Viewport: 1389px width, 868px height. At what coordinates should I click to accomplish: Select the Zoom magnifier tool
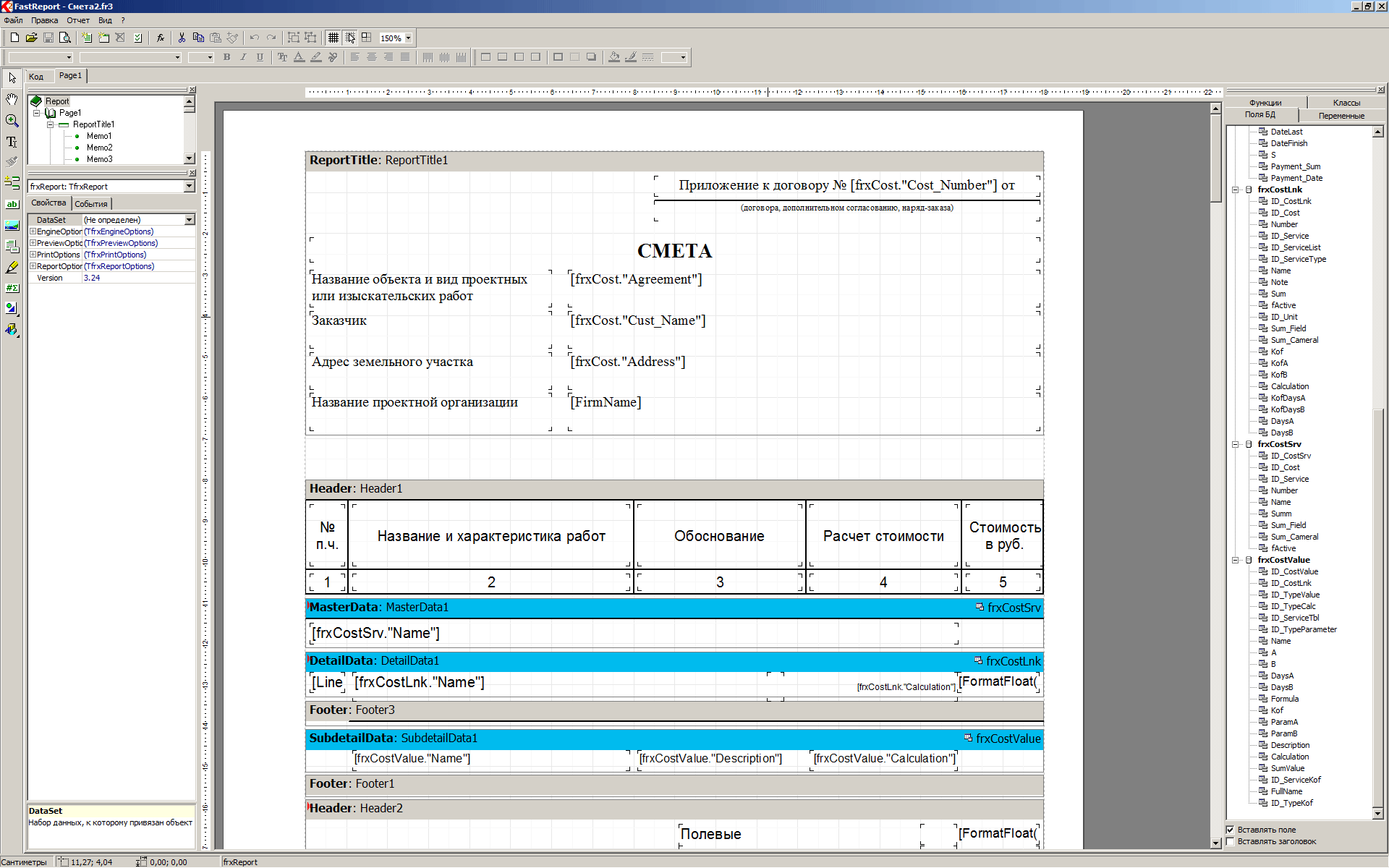[x=12, y=120]
